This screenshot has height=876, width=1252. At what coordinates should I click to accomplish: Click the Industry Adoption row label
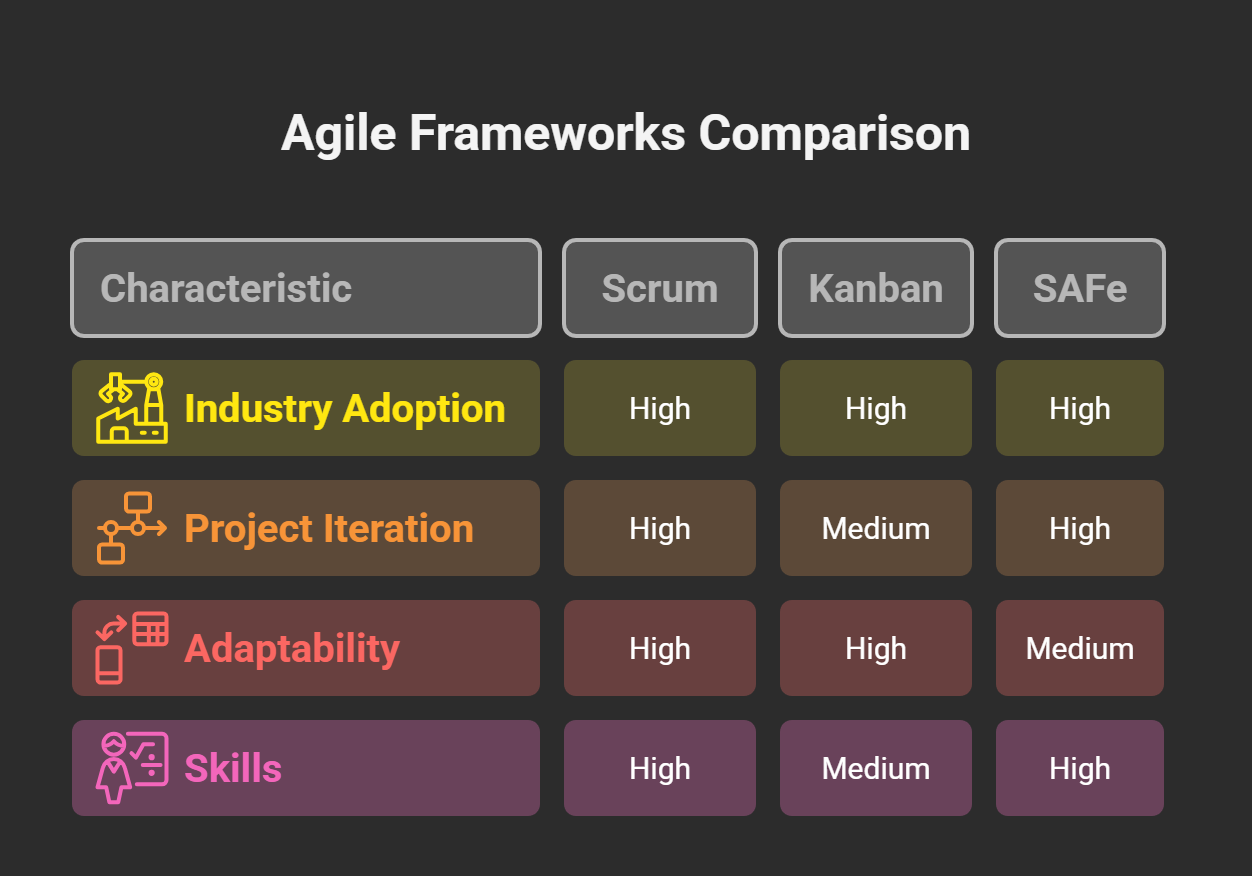tap(345, 408)
